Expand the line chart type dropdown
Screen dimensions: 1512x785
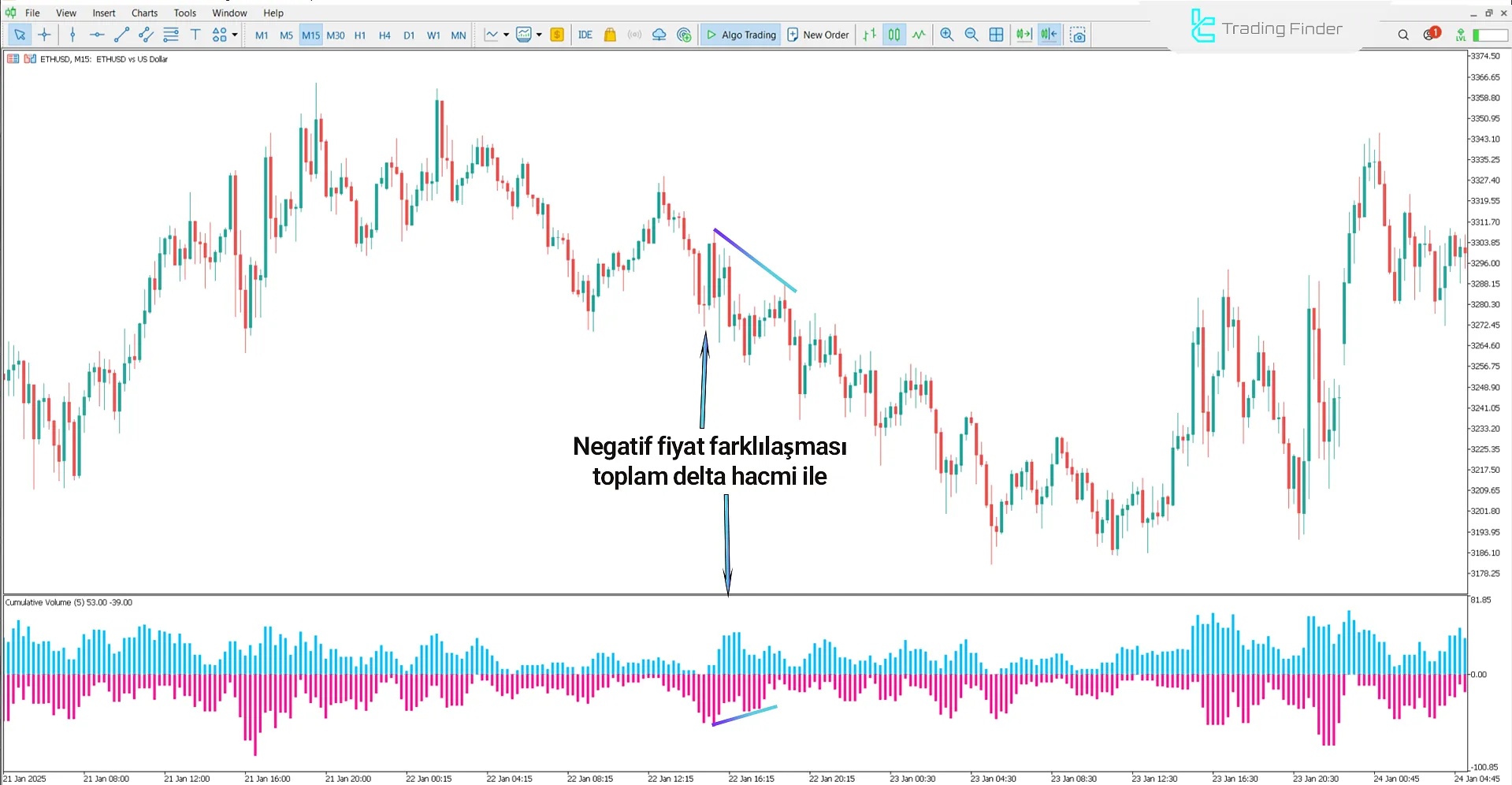(507, 35)
